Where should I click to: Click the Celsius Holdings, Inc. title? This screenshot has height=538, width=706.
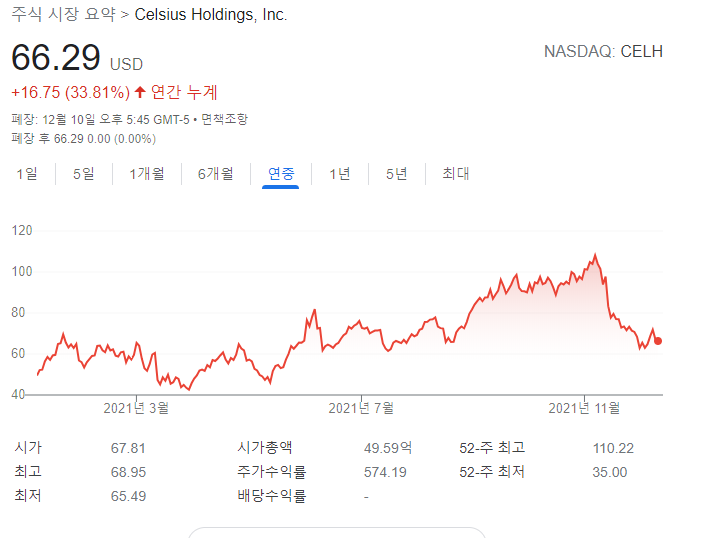tap(211, 14)
